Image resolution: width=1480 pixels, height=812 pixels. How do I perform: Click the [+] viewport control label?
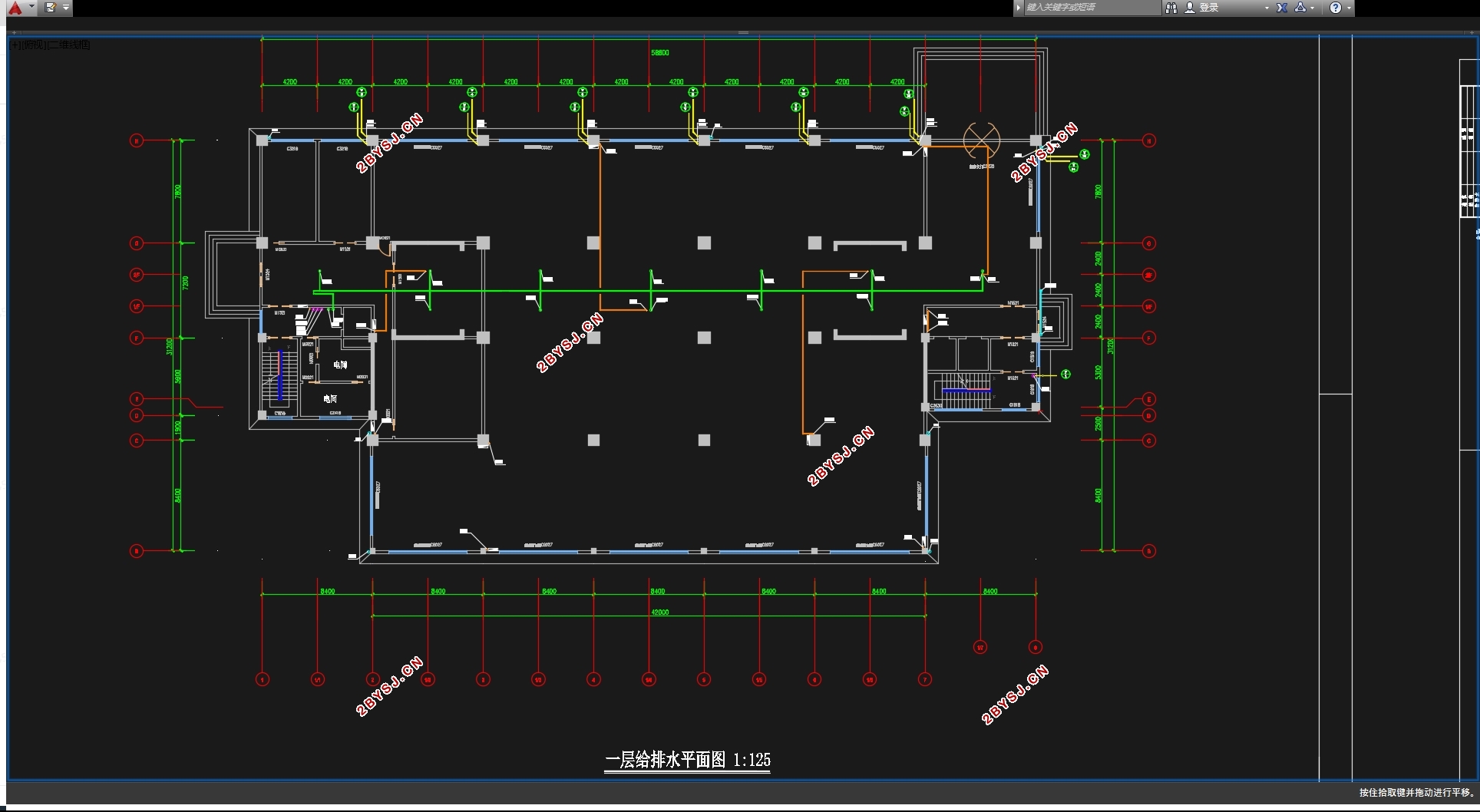coord(15,45)
